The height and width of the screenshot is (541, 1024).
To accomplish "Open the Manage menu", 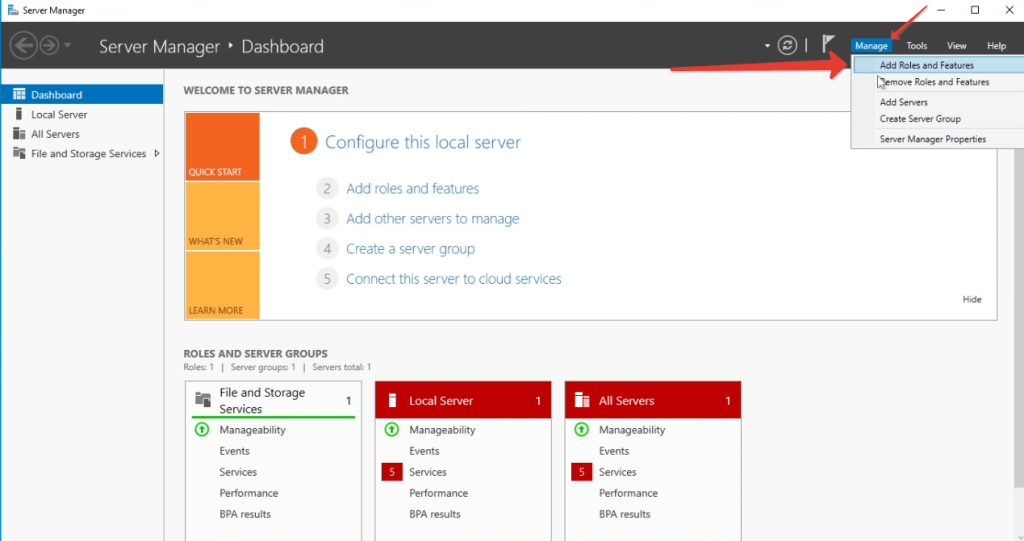I will pyautogui.click(x=871, y=46).
